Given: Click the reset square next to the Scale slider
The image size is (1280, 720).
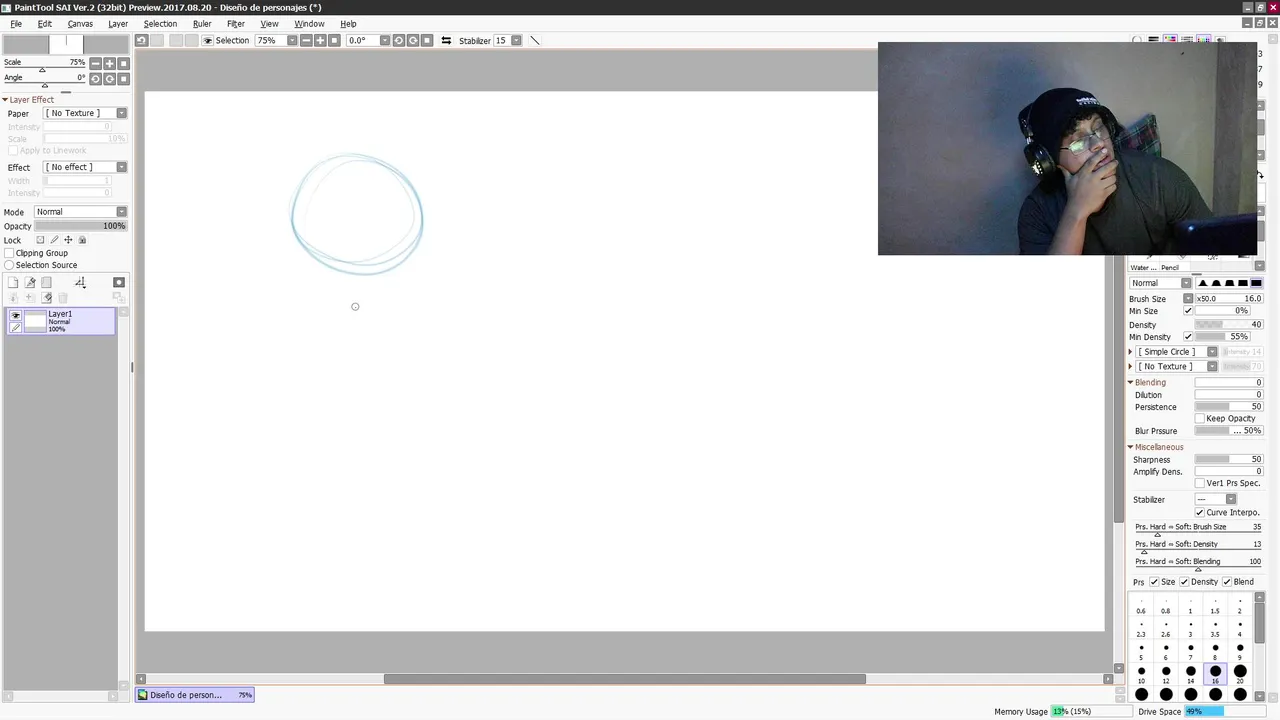Looking at the screenshot, I should (x=123, y=63).
